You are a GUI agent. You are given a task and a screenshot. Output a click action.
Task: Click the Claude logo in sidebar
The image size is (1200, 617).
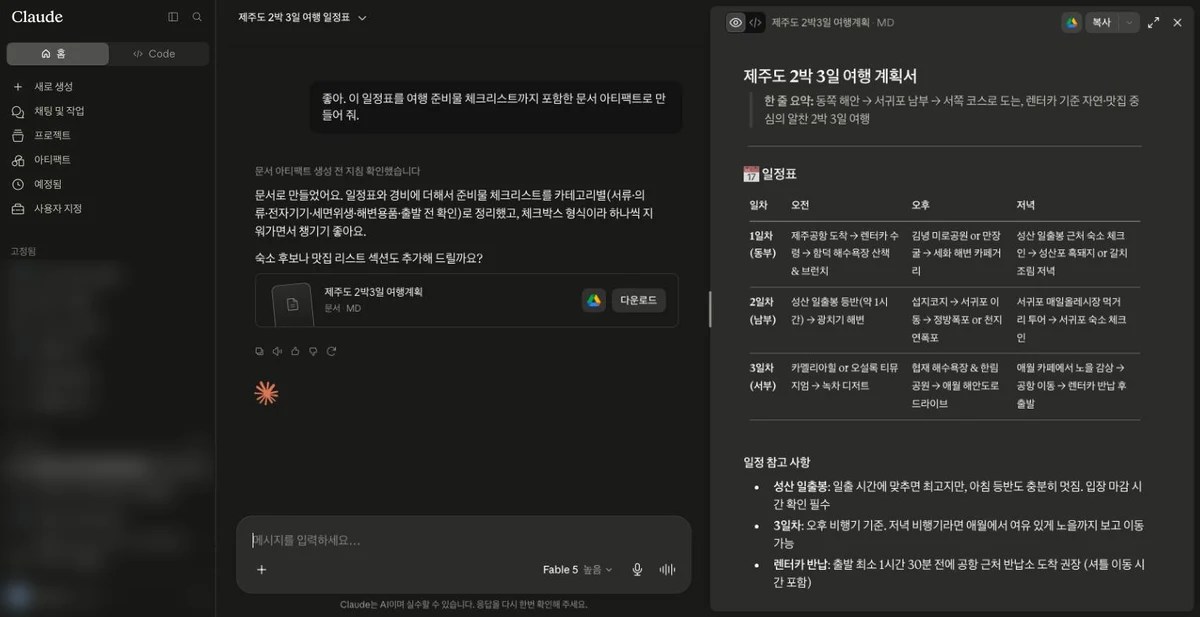point(37,17)
